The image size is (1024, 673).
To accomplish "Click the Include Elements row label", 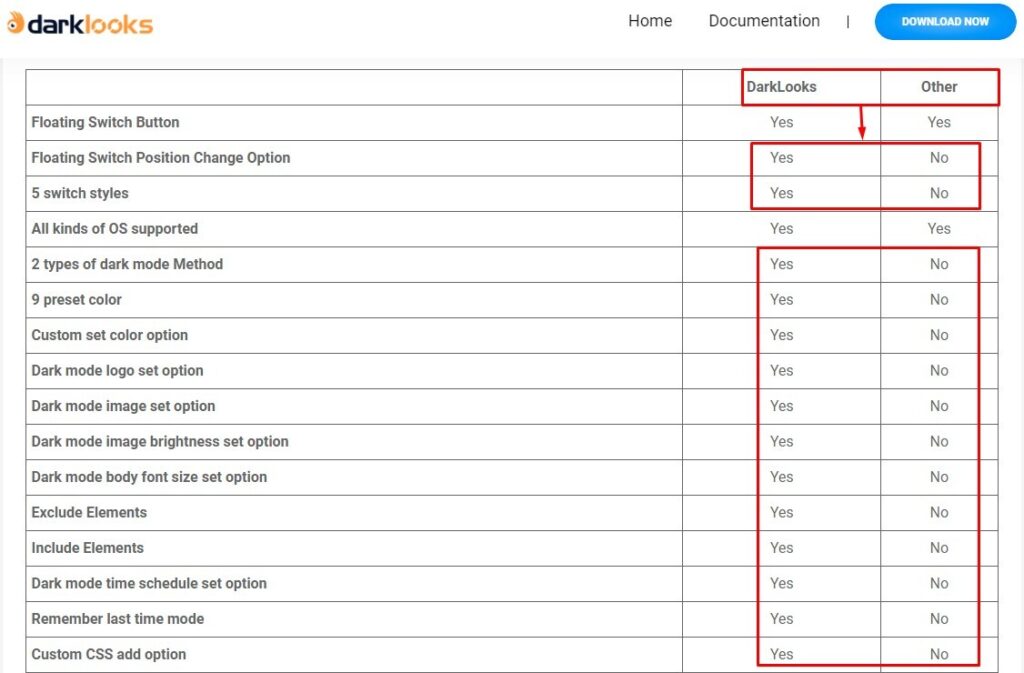I will coord(87,548).
